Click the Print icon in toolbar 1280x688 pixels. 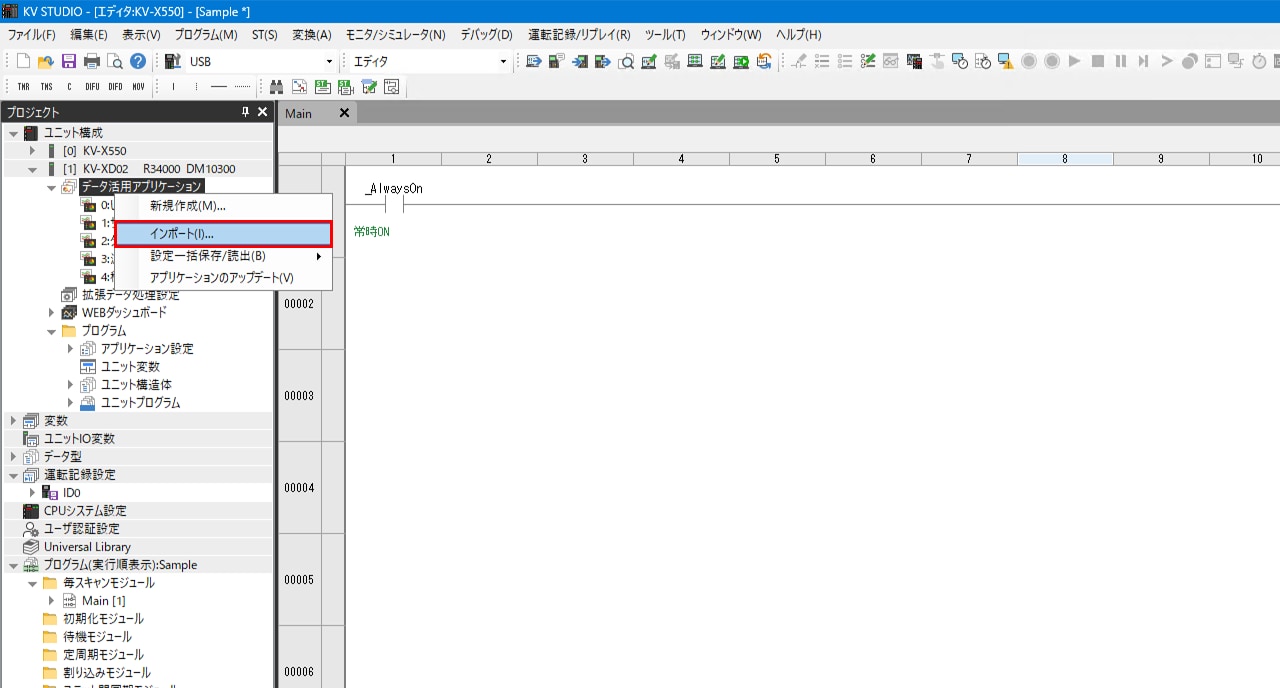[x=92, y=61]
